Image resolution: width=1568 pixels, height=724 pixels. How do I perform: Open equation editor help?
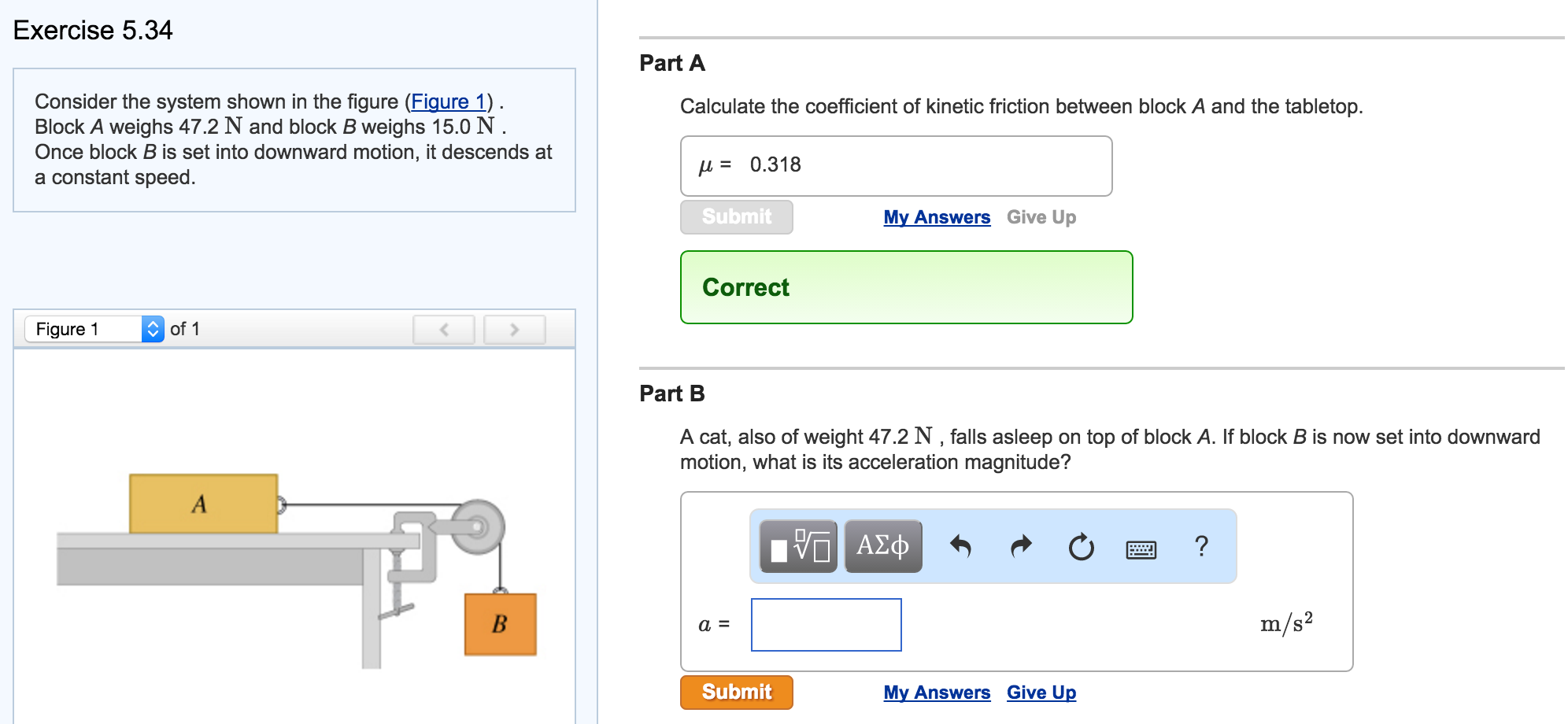coord(1200,546)
